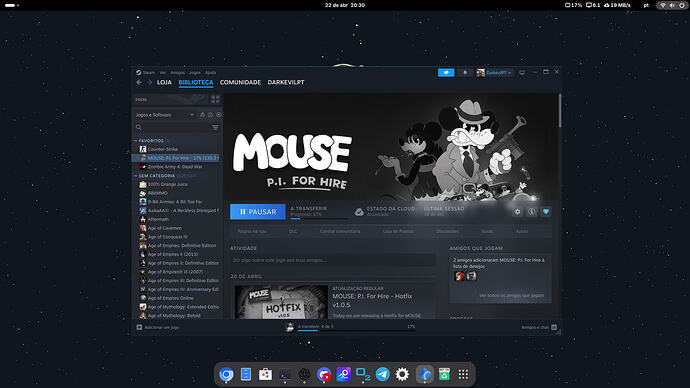Switch to the COMUNIDADE tab
This screenshot has height=388, width=690.
(x=240, y=82)
